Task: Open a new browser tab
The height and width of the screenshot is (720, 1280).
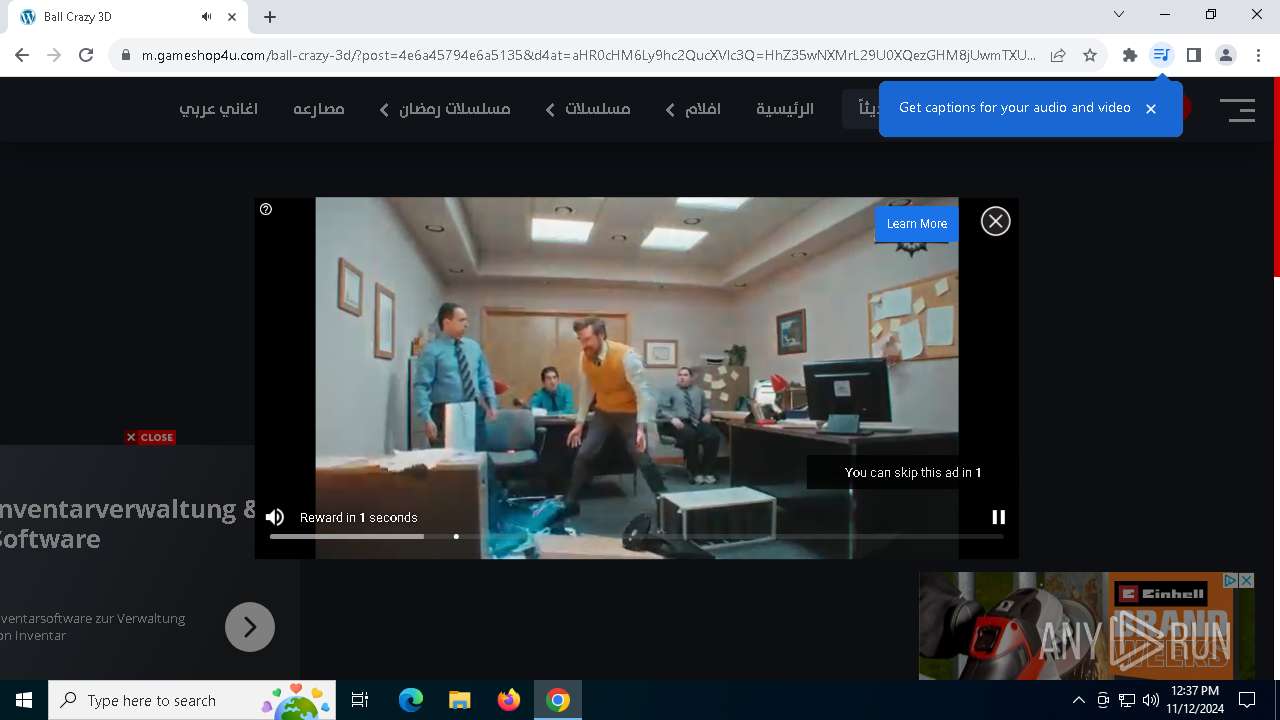Action: [270, 17]
